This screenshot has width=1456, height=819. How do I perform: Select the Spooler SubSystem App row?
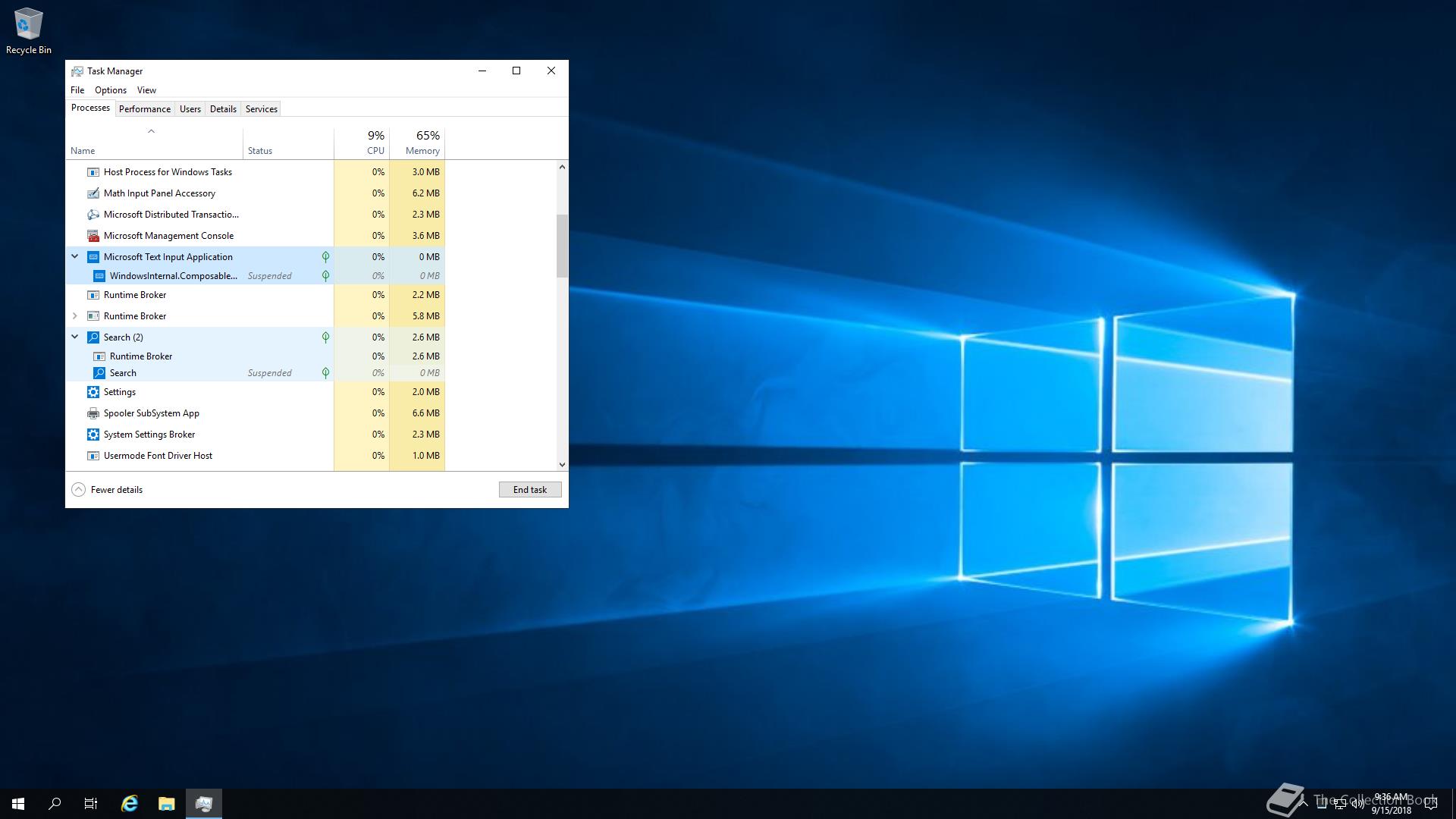(256, 413)
